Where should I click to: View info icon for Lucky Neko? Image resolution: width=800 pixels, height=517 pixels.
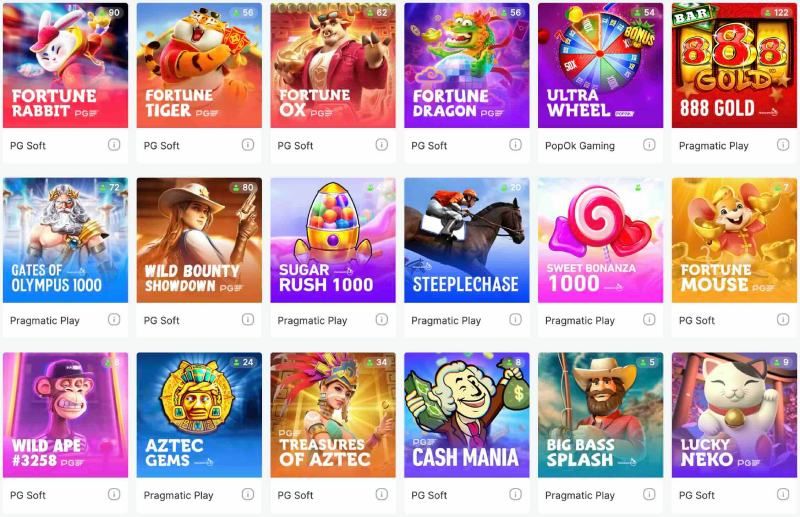pos(783,494)
